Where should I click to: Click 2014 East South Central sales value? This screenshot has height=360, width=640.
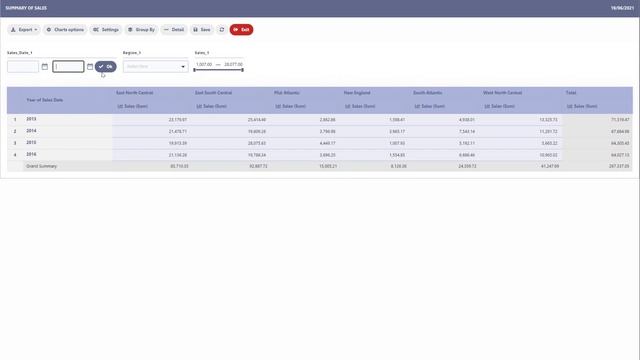click(257, 132)
